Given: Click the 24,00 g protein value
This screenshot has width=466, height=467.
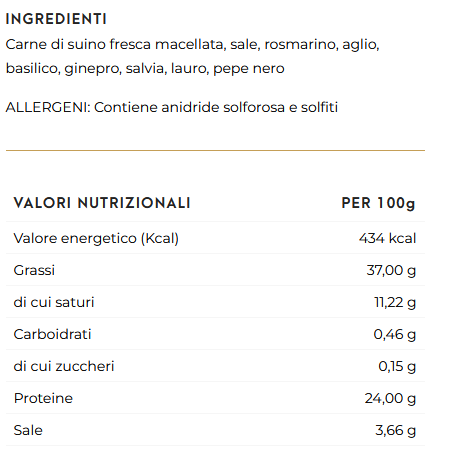Looking at the screenshot, I should [x=390, y=398].
